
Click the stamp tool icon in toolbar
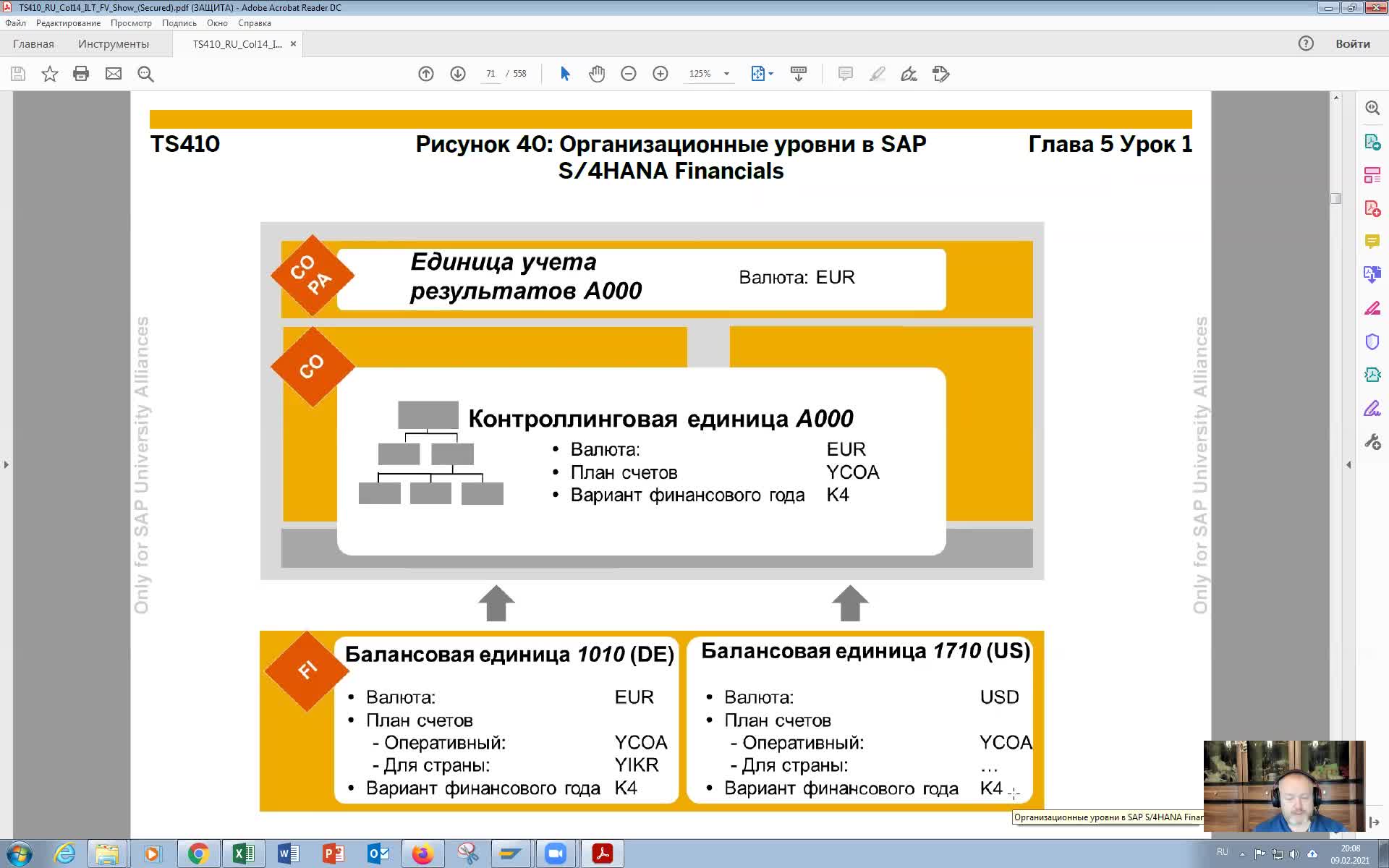coord(940,74)
